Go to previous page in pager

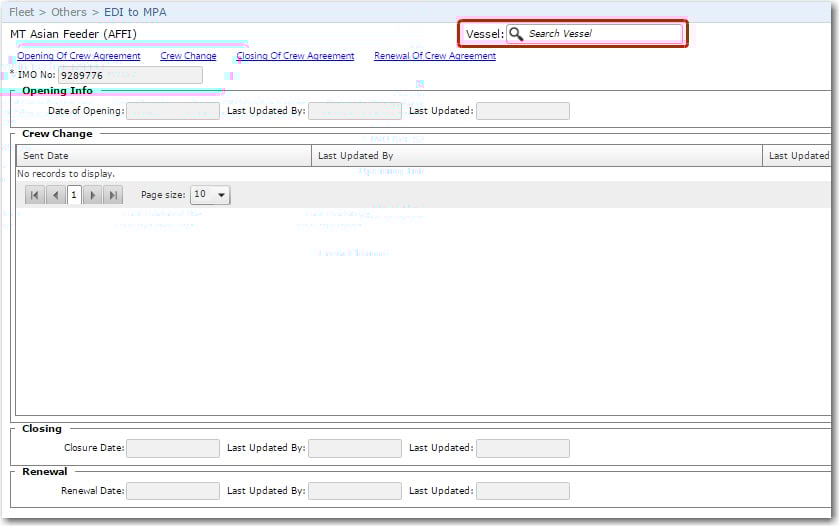(55, 195)
